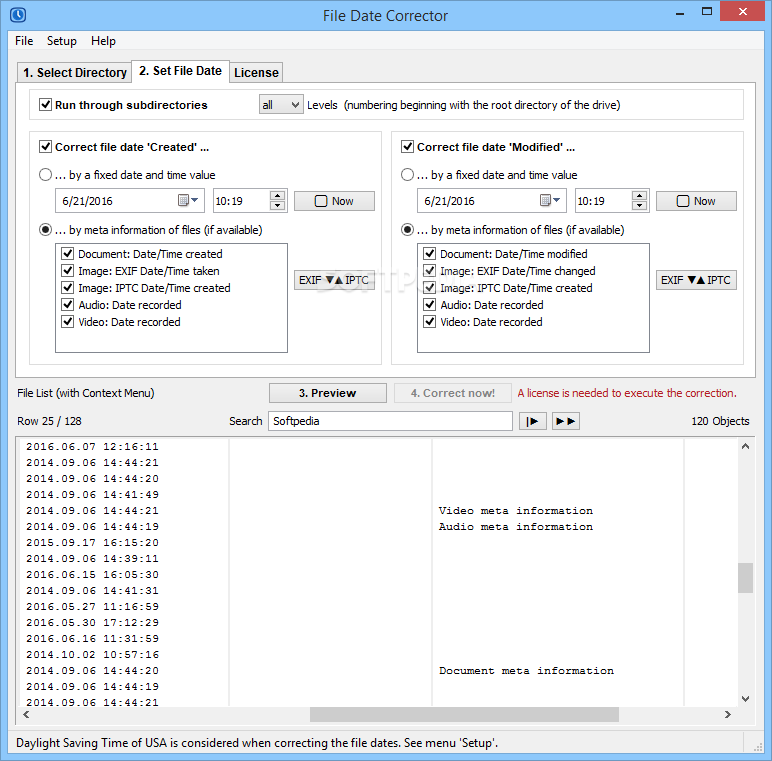Open the Levels 'all' dropdown
This screenshot has width=772, height=761.
click(x=281, y=105)
